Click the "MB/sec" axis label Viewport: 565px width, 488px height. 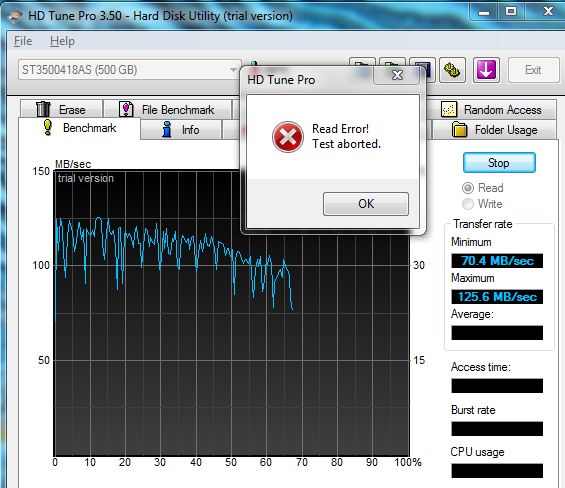pyautogui.click(x=73, y=164)
